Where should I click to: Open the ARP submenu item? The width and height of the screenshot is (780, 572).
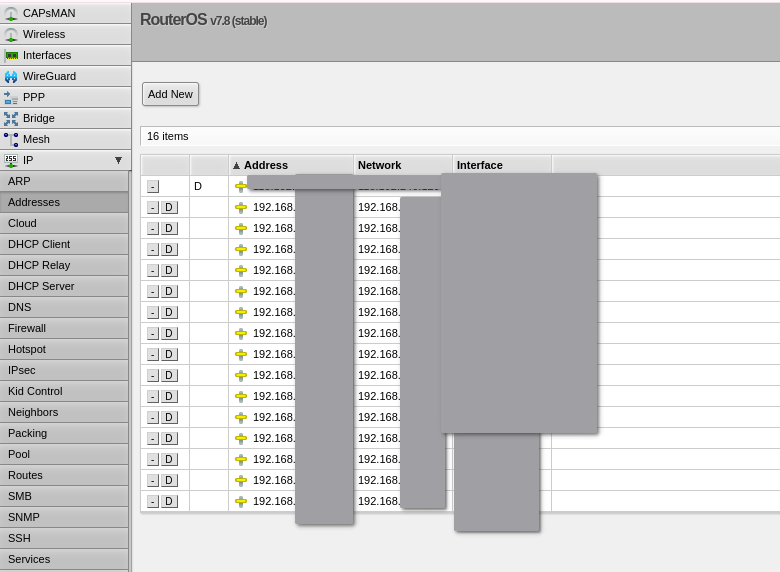tap(19, 181)
